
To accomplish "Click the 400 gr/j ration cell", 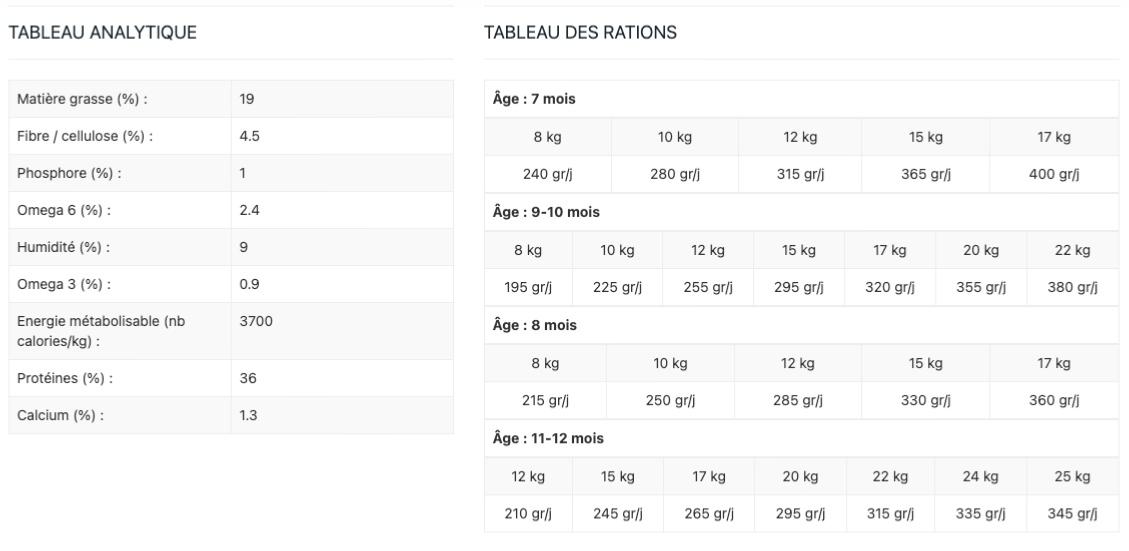I will [x=1054, y=175].
